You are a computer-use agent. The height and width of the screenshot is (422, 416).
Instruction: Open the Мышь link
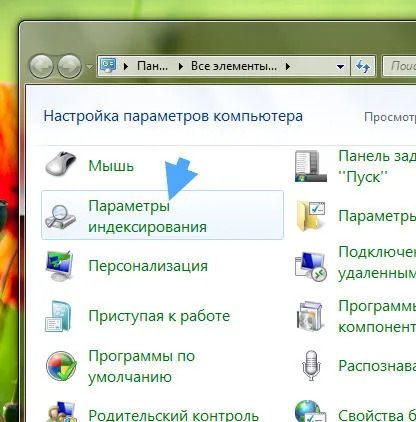click(x=111, y=166)
